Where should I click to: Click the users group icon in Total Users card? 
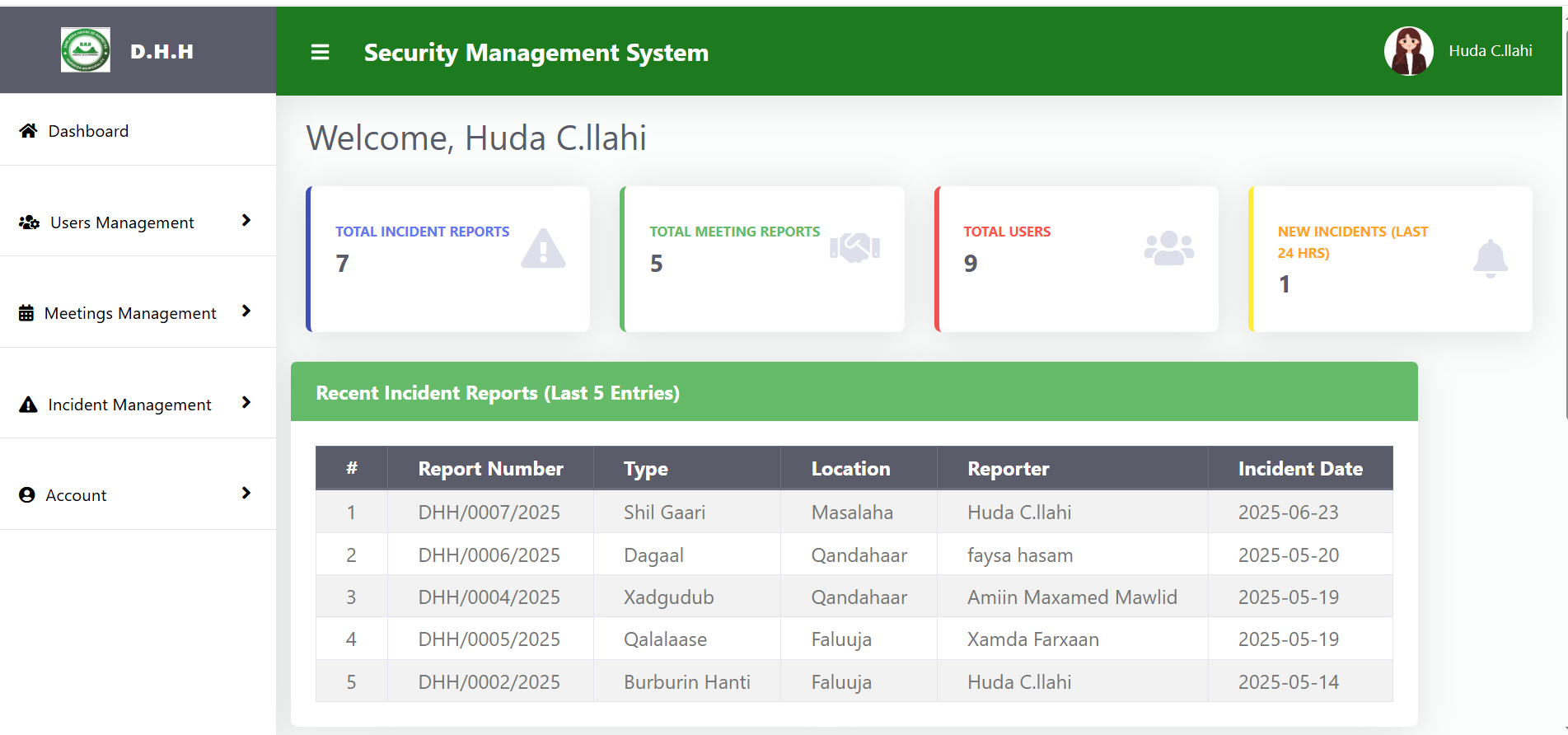[1169, 248]
